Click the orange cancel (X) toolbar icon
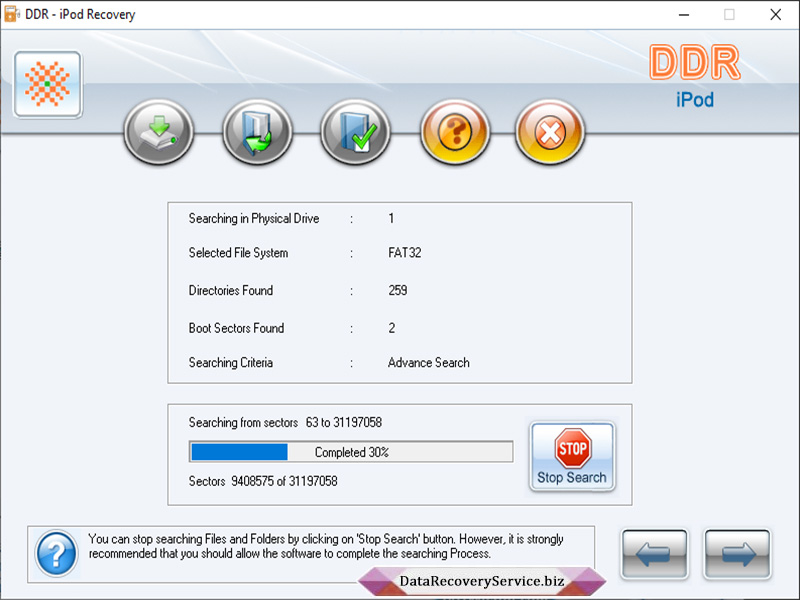The width and height of the screenshot is (800, 600). pos(549,131)
